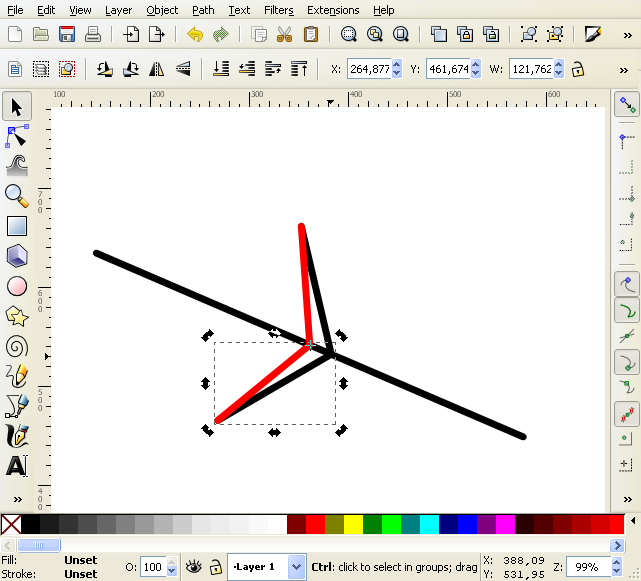The height and width of the screenshot is (581, 641).
Task: Pick the Zoom magnifier tool
Action: (x=17, y=196)
